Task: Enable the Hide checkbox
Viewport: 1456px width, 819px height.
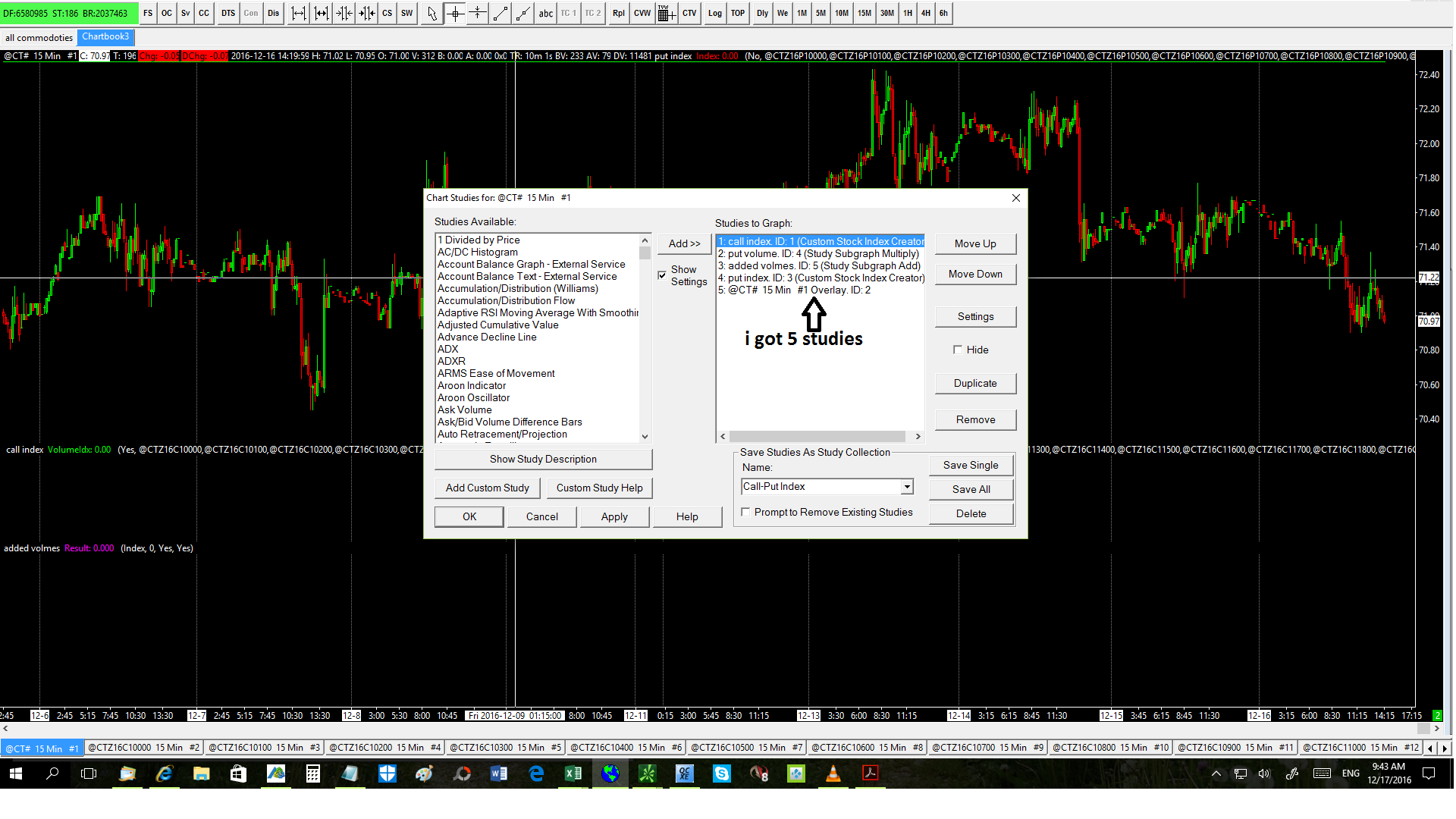Action: pos(958,350)
